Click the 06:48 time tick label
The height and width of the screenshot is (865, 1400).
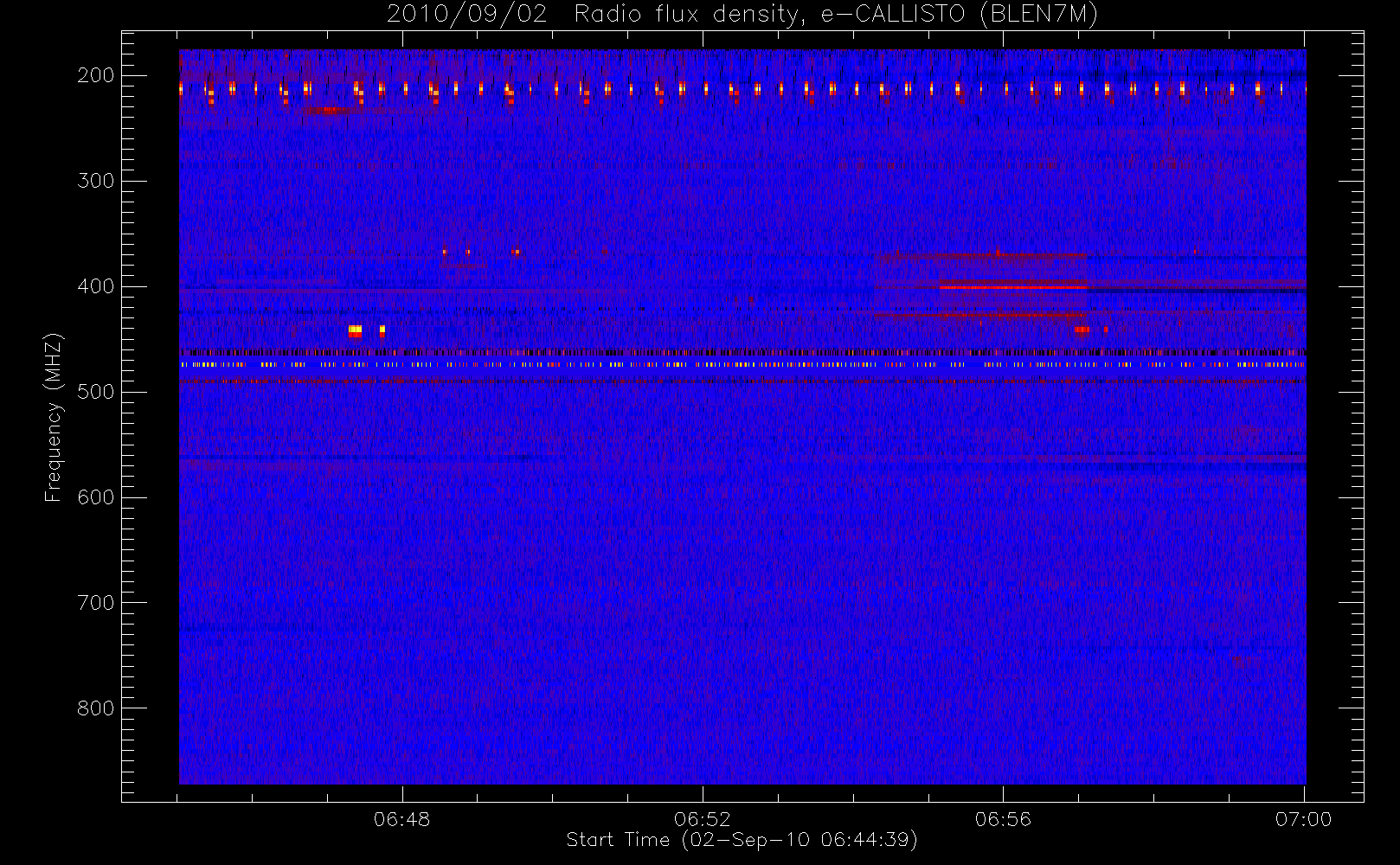401,819
